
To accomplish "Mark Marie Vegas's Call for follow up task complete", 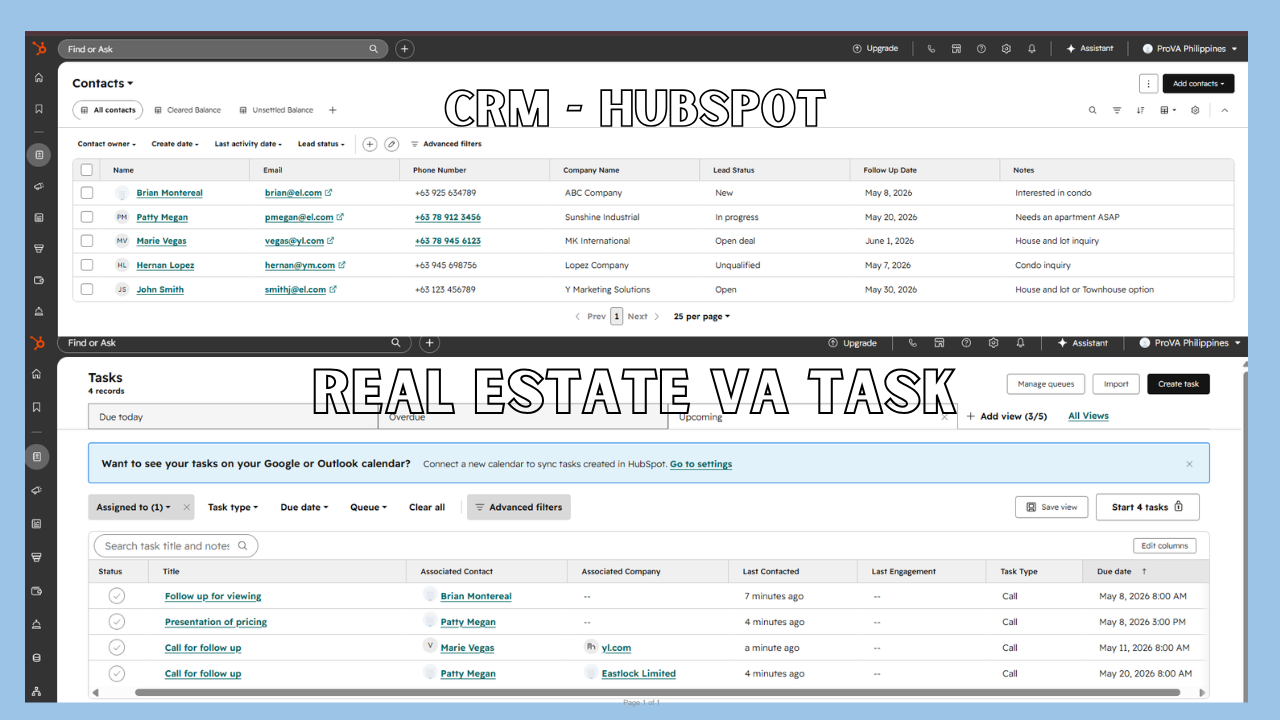I will tap(117, 647).
